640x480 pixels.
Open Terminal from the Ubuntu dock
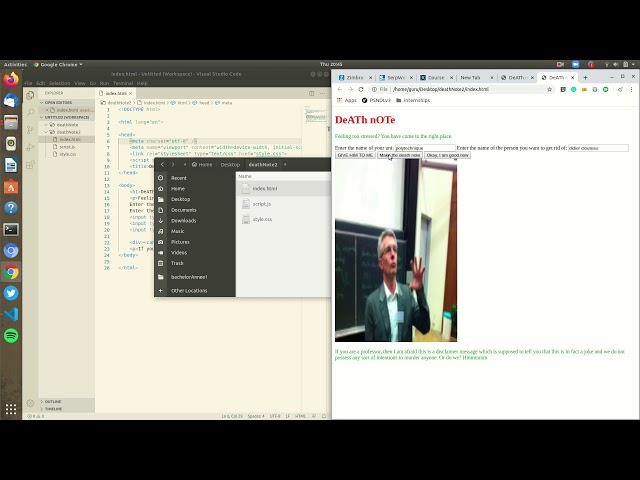(11, 229)
